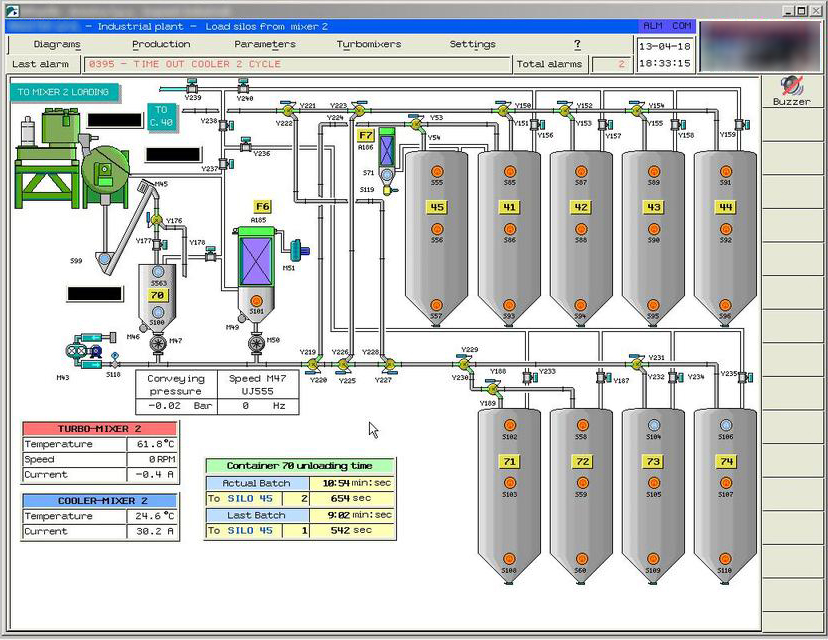Click the Y240 valve icon
828x640 pixels.
[x=243, y=86]
